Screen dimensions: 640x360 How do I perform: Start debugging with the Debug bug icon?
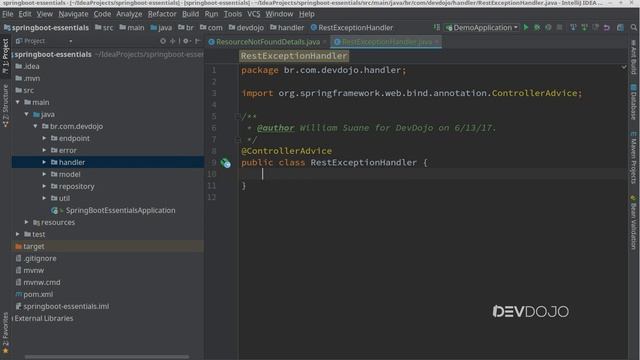[537, 27]
